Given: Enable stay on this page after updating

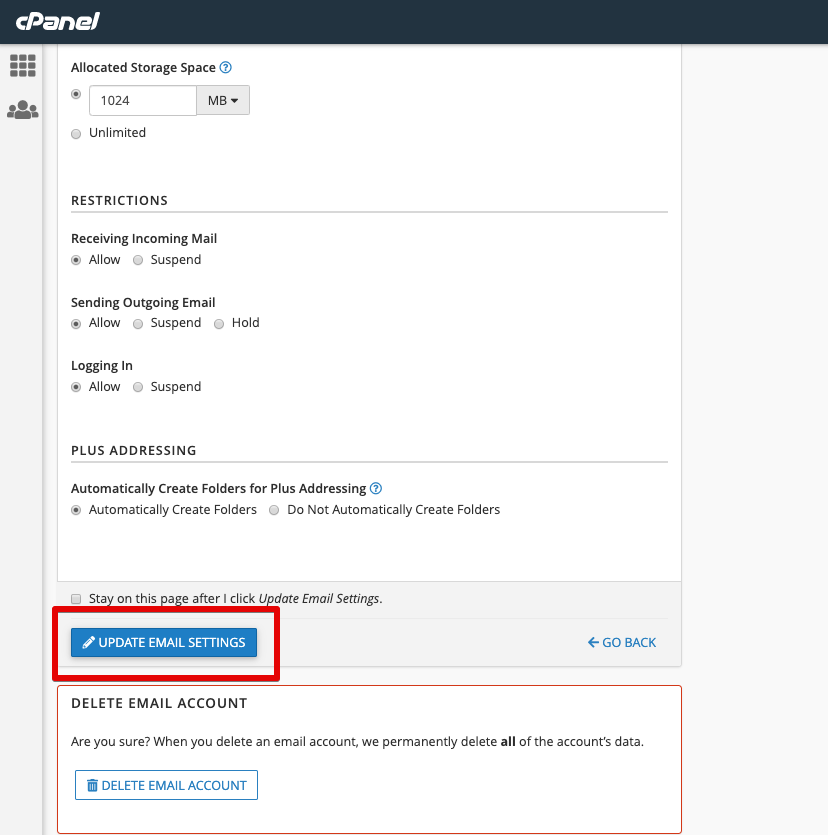Looking at the screenshot, I should coord(76,598).
